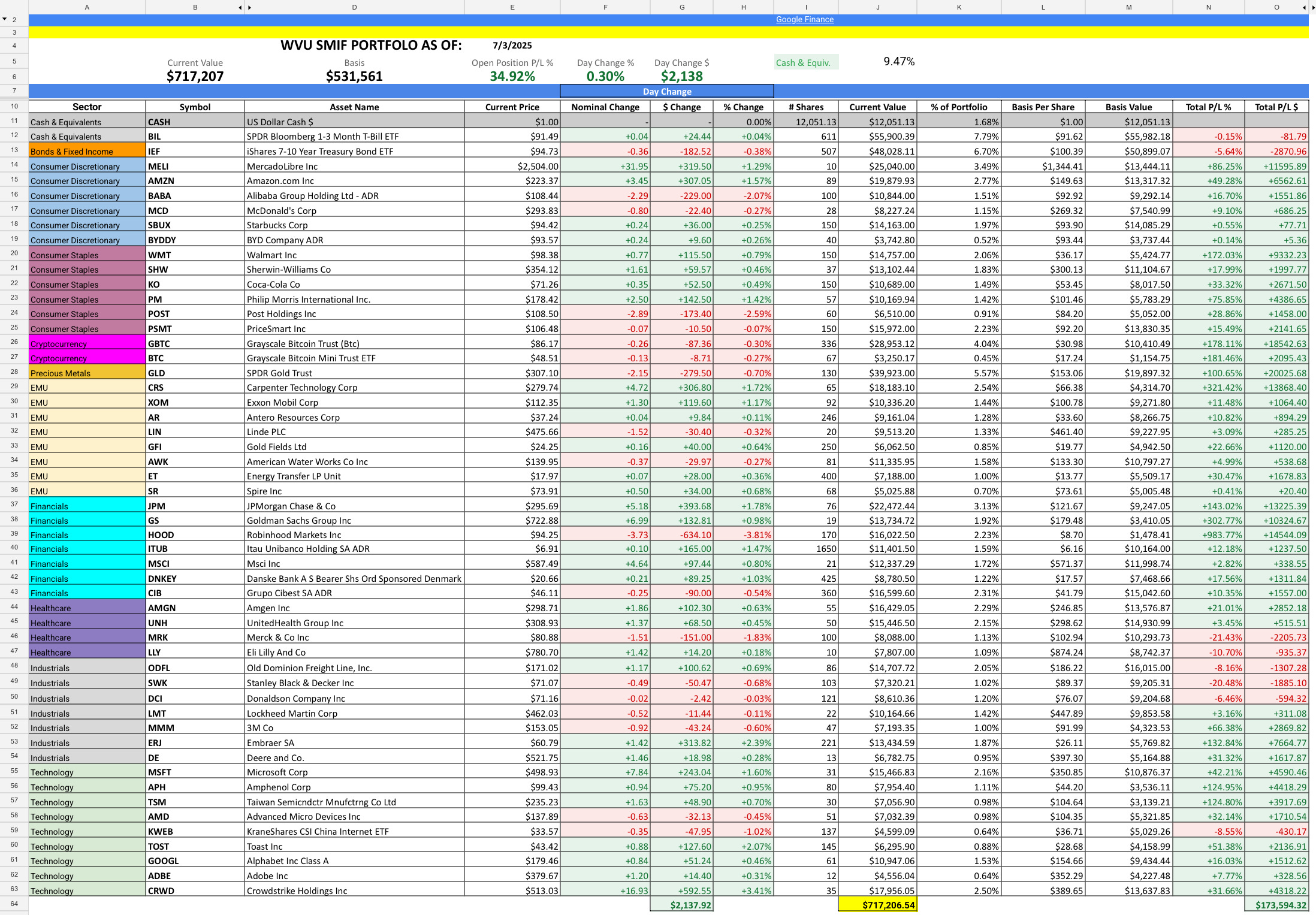The image size is (1316, 915).
Task: Click the Cash & Equiv. green cell
Action: click(x=805, y=62)
